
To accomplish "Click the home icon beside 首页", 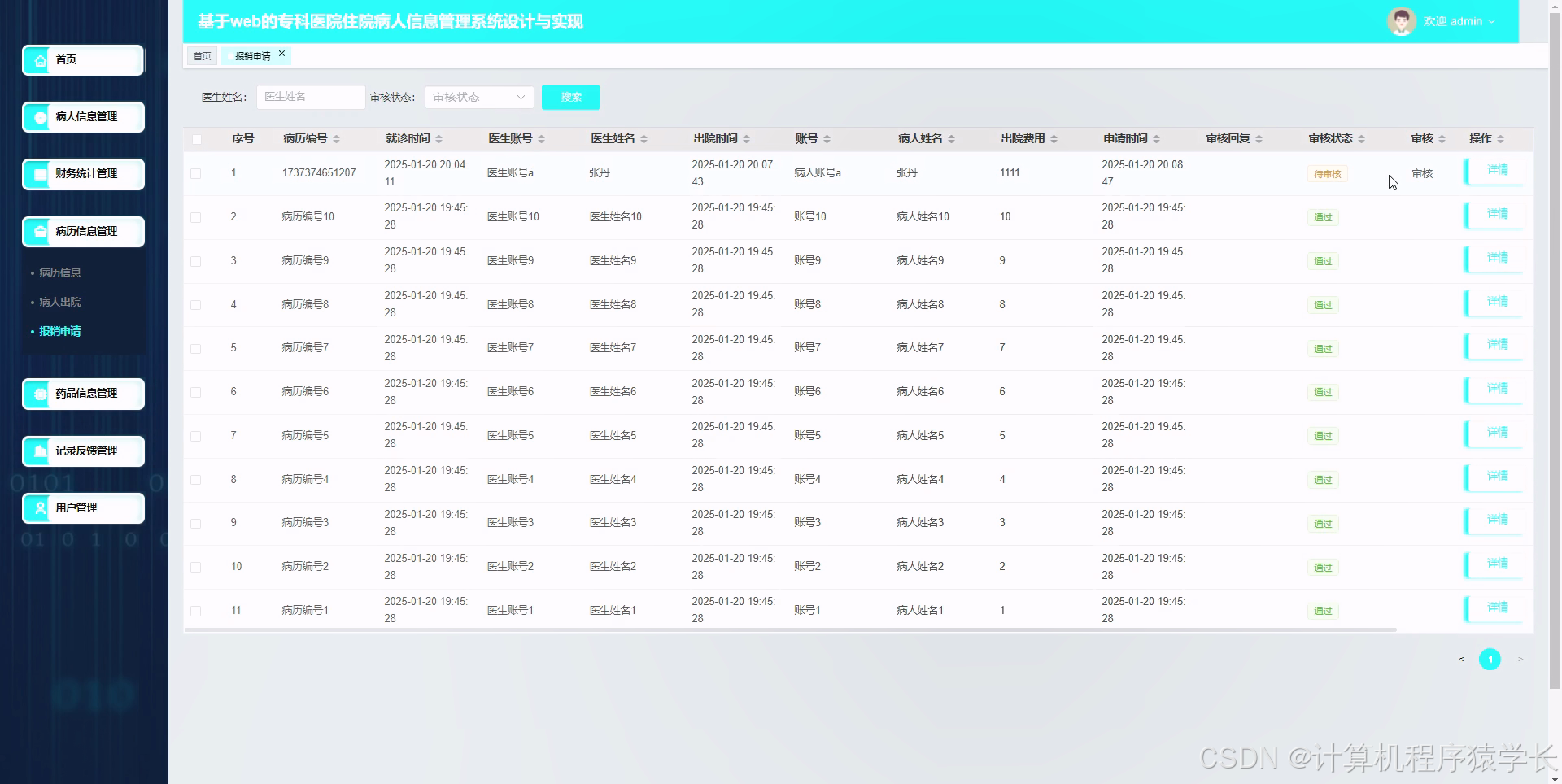I will pyautogui.click(x=40, y=60).
